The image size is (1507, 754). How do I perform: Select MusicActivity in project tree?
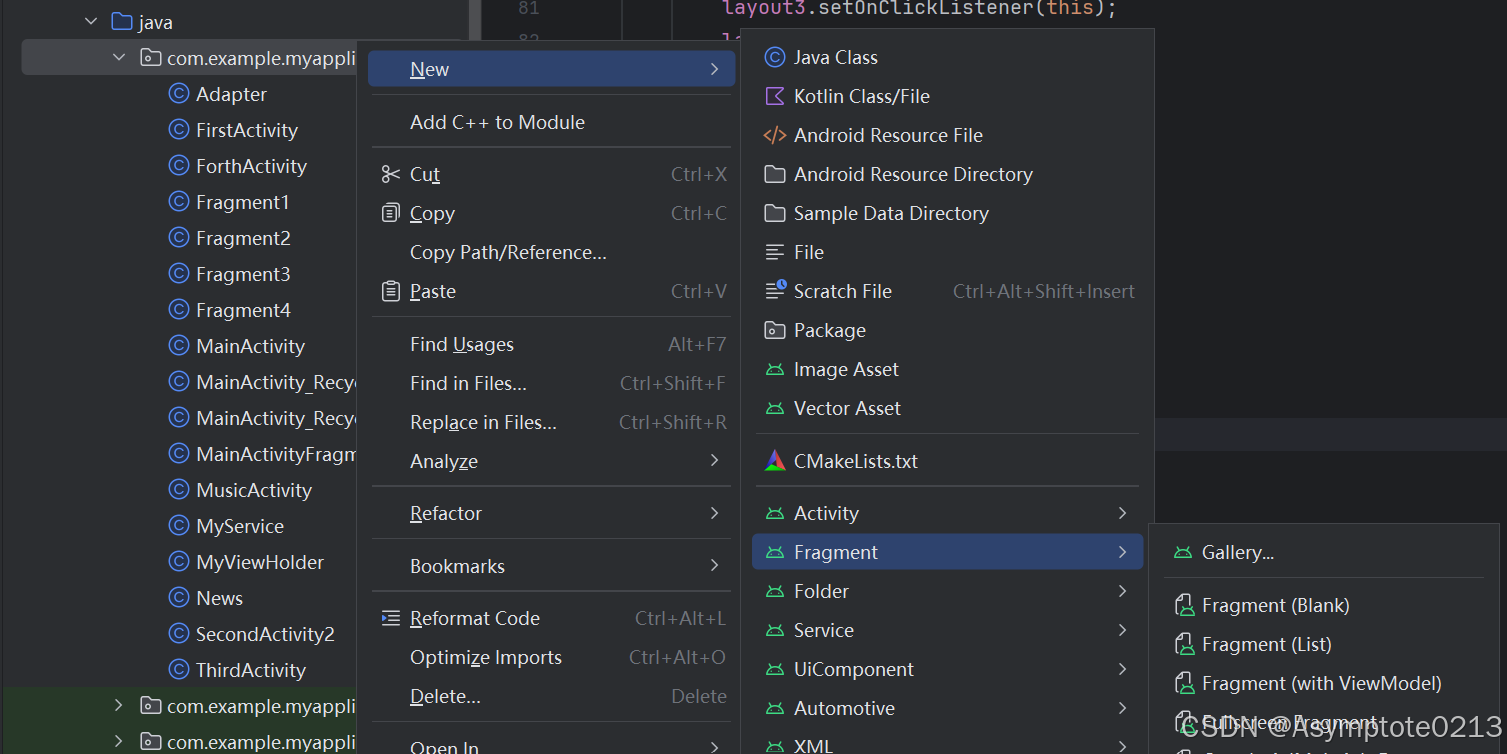click(x=254, y=490)
